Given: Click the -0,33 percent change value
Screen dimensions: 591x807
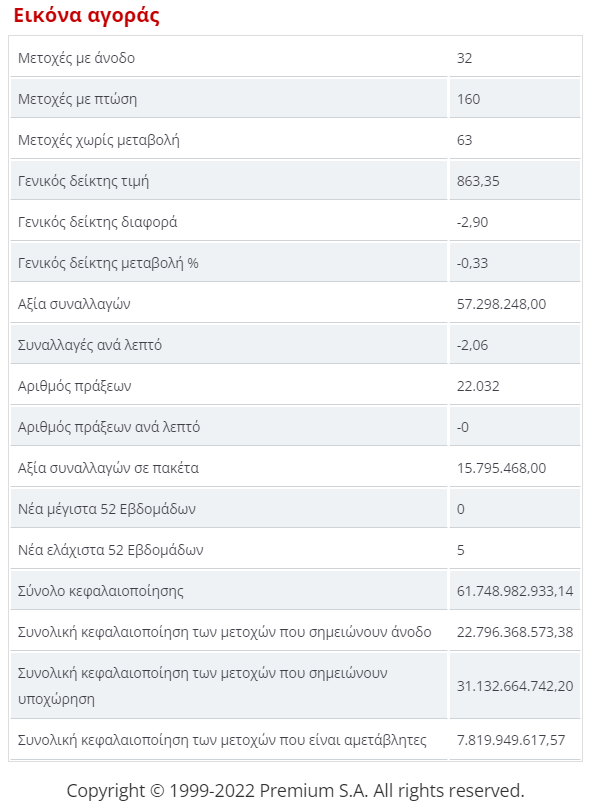Looking at the screenshot, I should 472,263.
